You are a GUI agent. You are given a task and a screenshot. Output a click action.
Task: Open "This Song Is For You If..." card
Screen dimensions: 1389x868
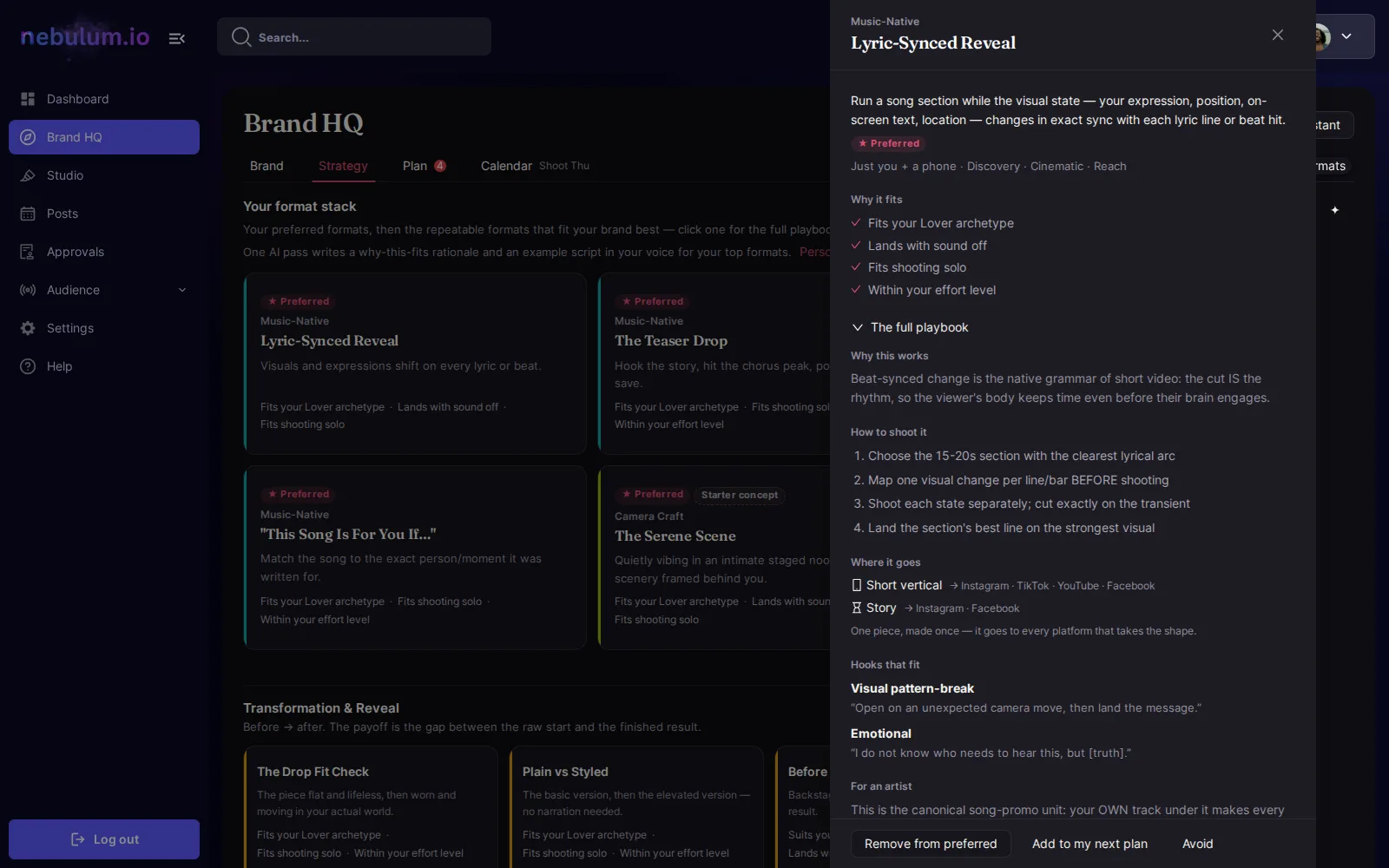point(415,557)
